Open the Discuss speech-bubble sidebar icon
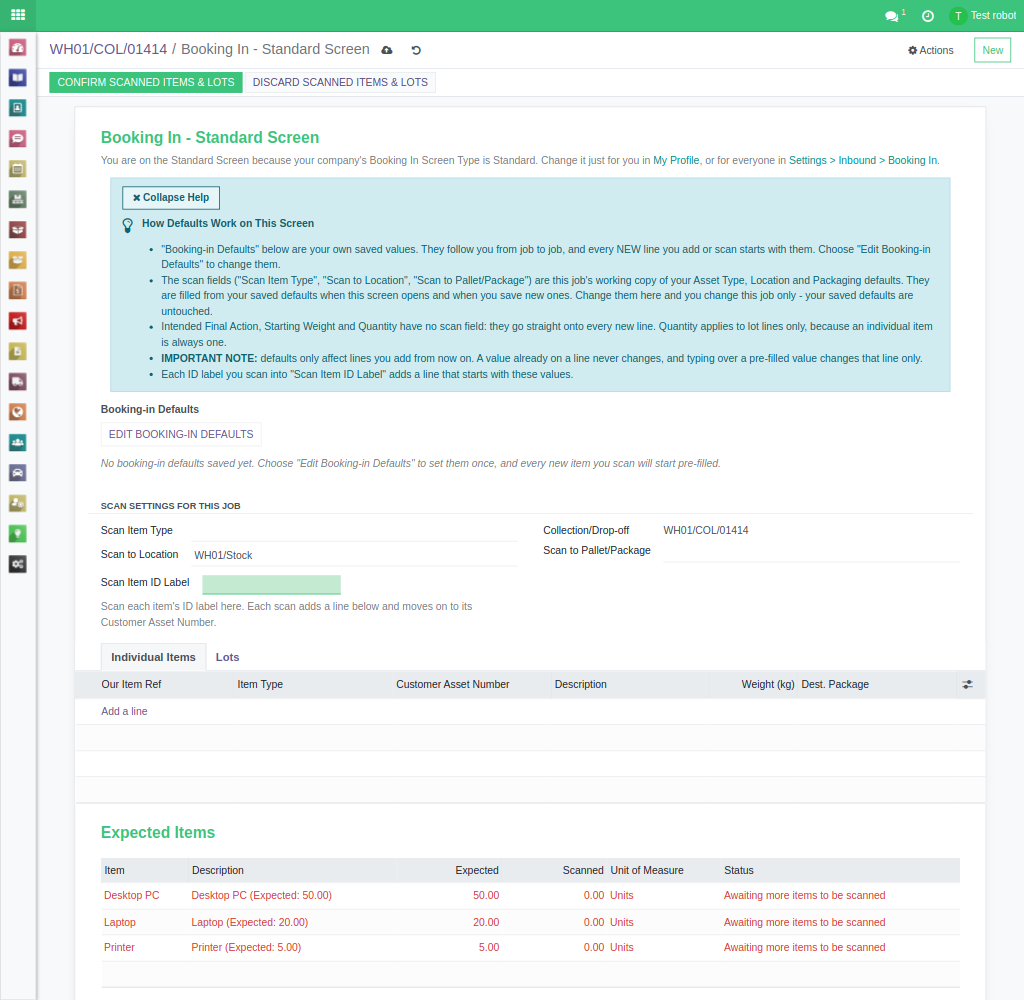The image size is (1024, 1000). tap(18, 138)
